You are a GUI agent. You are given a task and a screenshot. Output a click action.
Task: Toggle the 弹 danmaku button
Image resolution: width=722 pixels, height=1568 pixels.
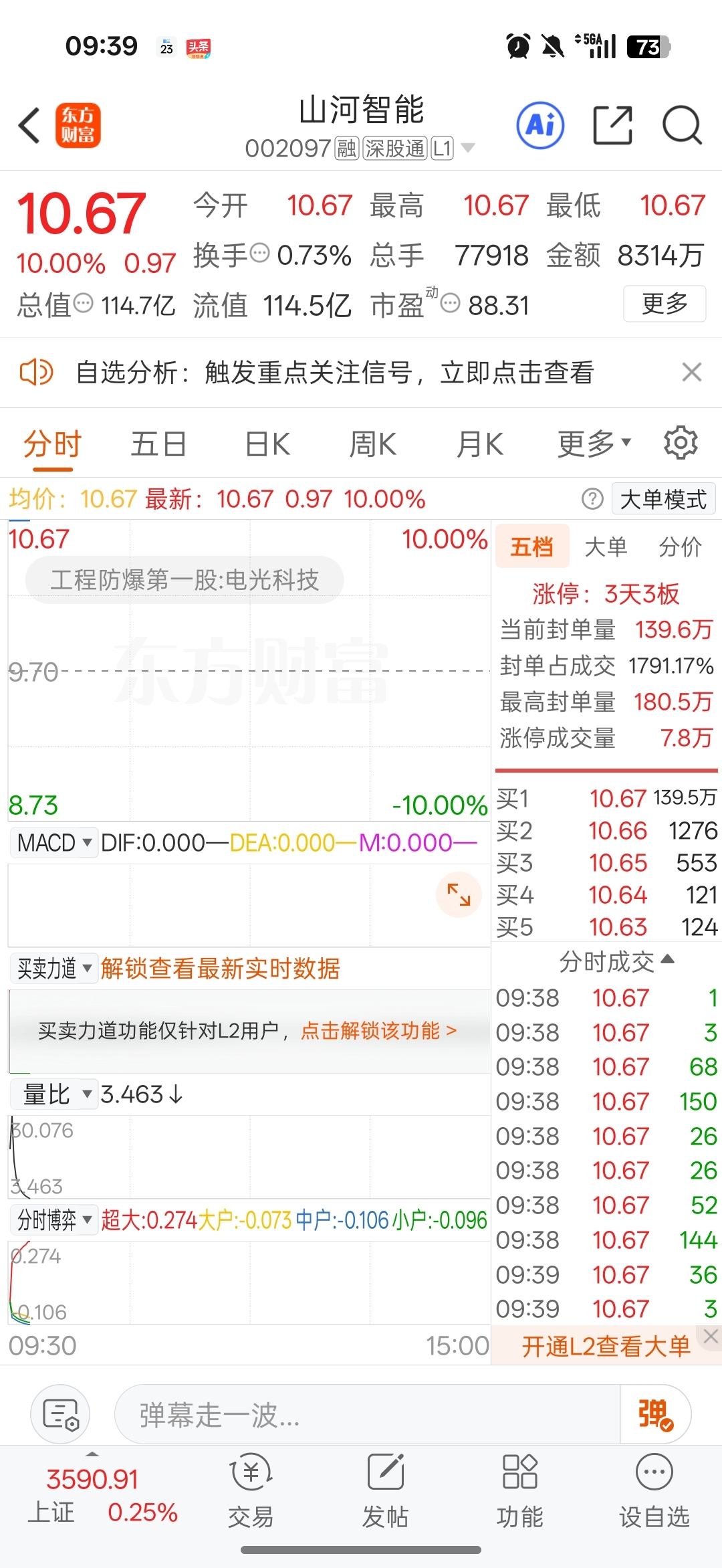pyautogui.click(x=655, y=1415)
